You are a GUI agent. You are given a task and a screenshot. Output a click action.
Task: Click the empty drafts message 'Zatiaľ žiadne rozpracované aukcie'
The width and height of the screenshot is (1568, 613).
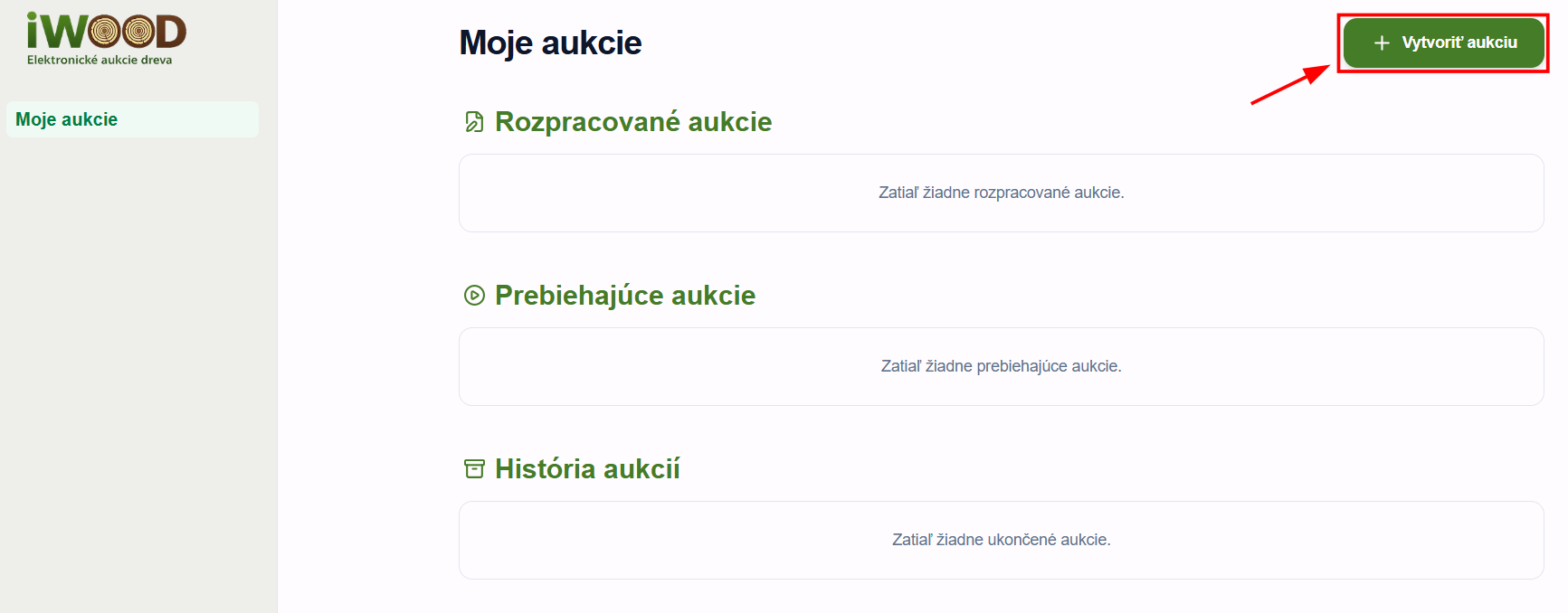click(1001, 193)
